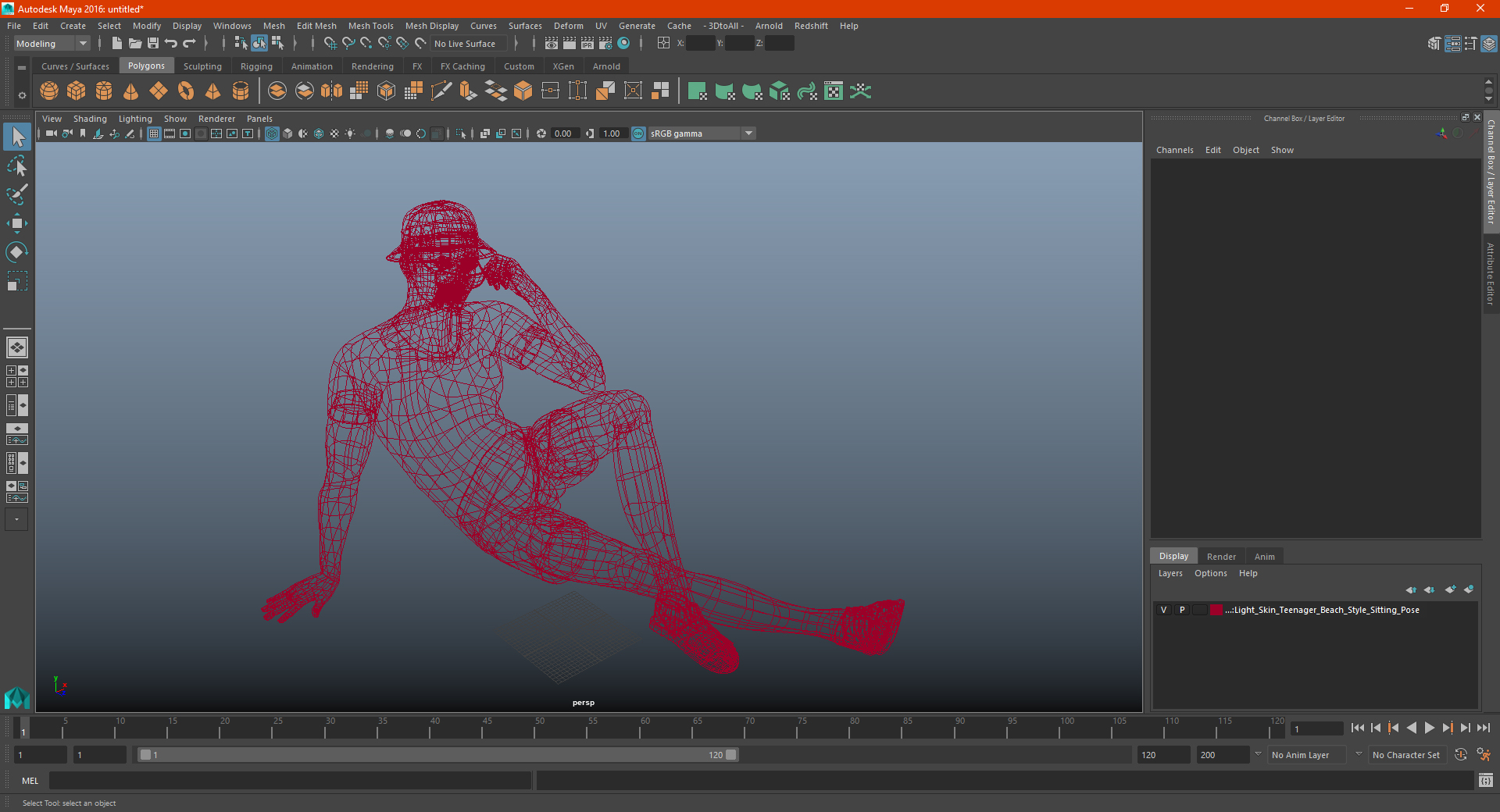Viewport: 1500px width, 812px height.
Task: Toggle the layer display type box
Action: click(1200, 610)
